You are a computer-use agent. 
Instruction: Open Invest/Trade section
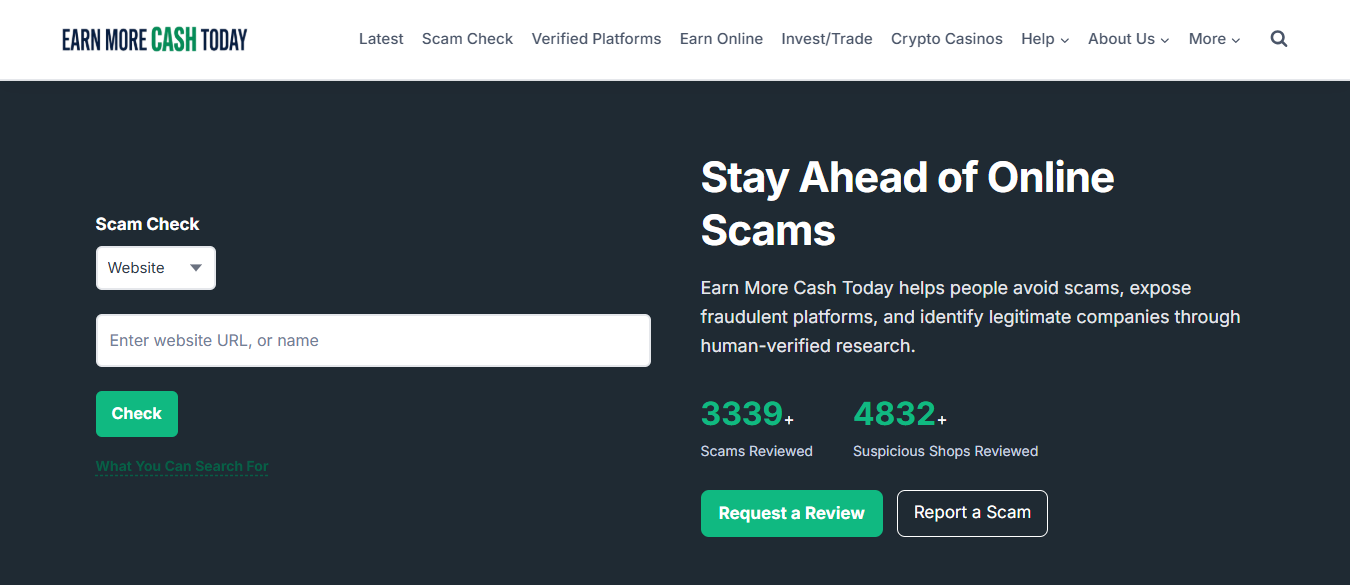[x=826, y=39]
